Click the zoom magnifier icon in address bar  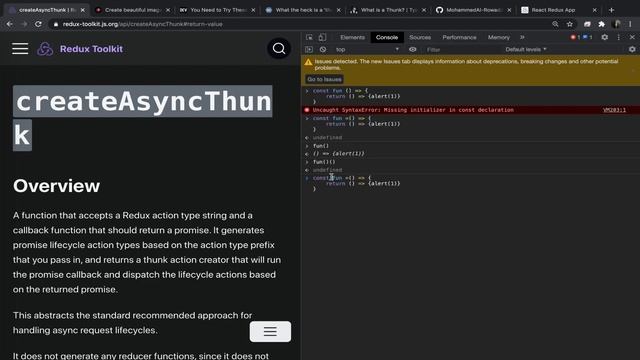click(x=555, y=24)
